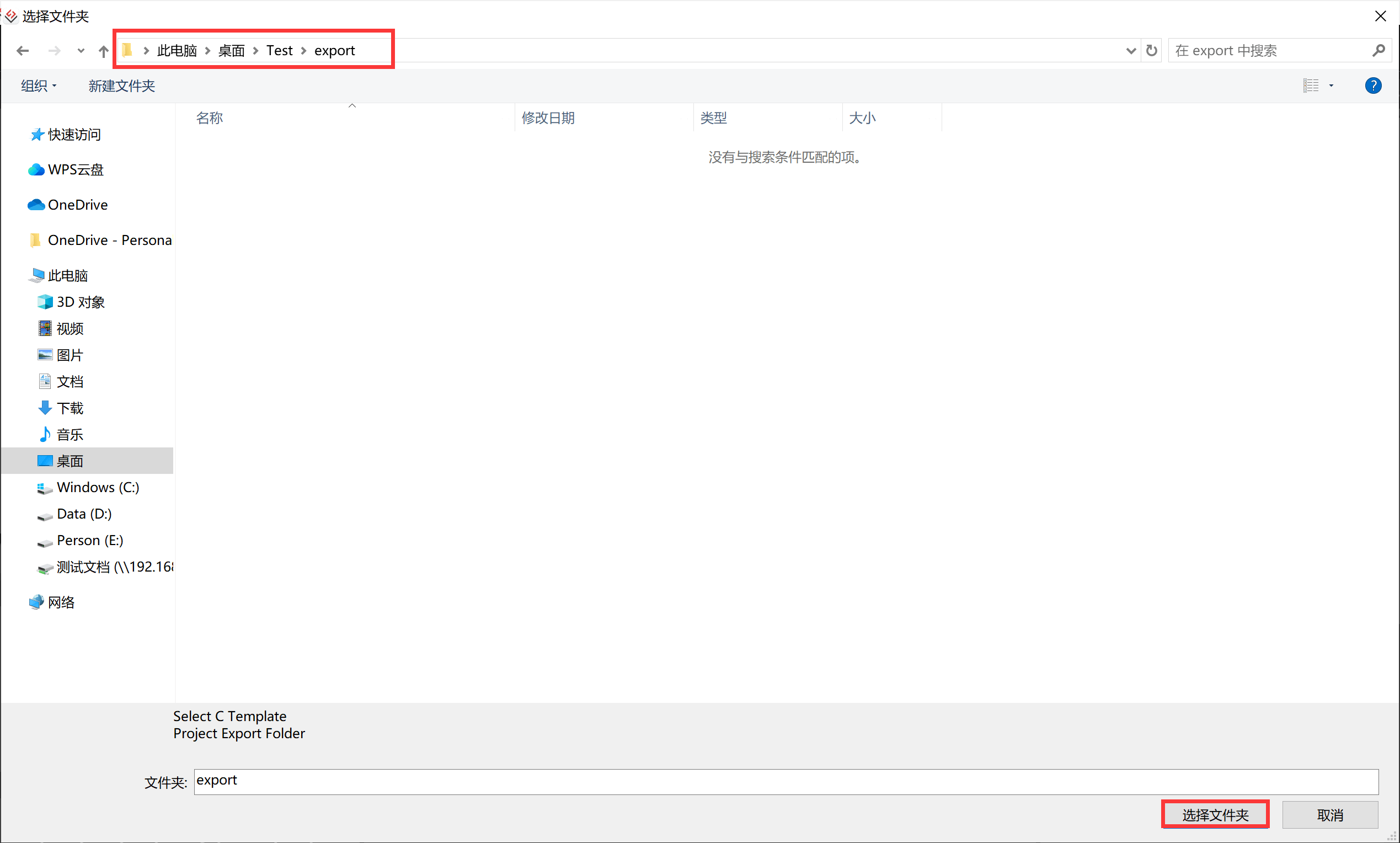1400x843 pixels.
Task: Open 网络 network location
Action: pos(61,602)
